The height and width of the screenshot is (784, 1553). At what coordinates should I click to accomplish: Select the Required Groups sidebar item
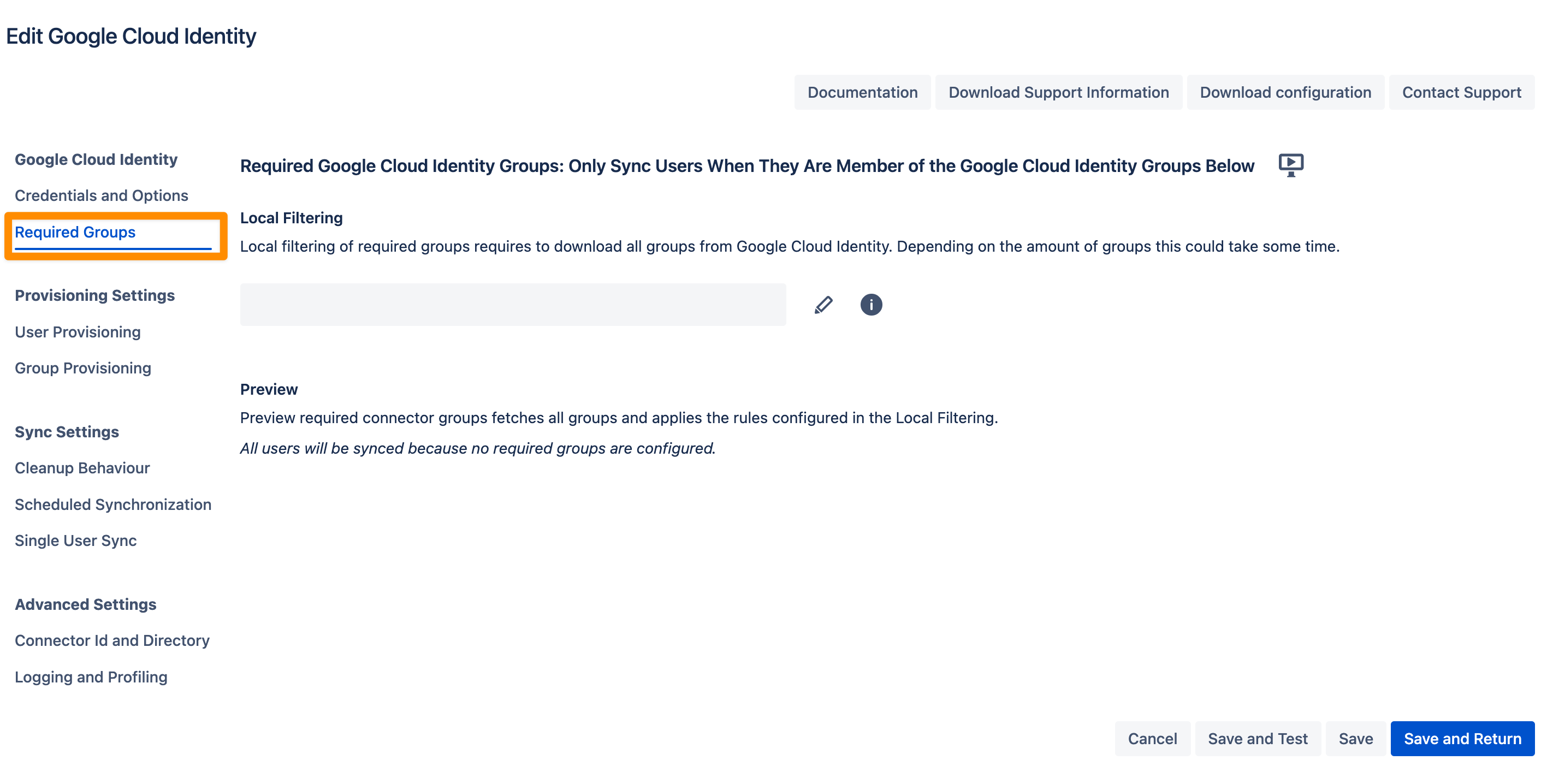(75, 233)
